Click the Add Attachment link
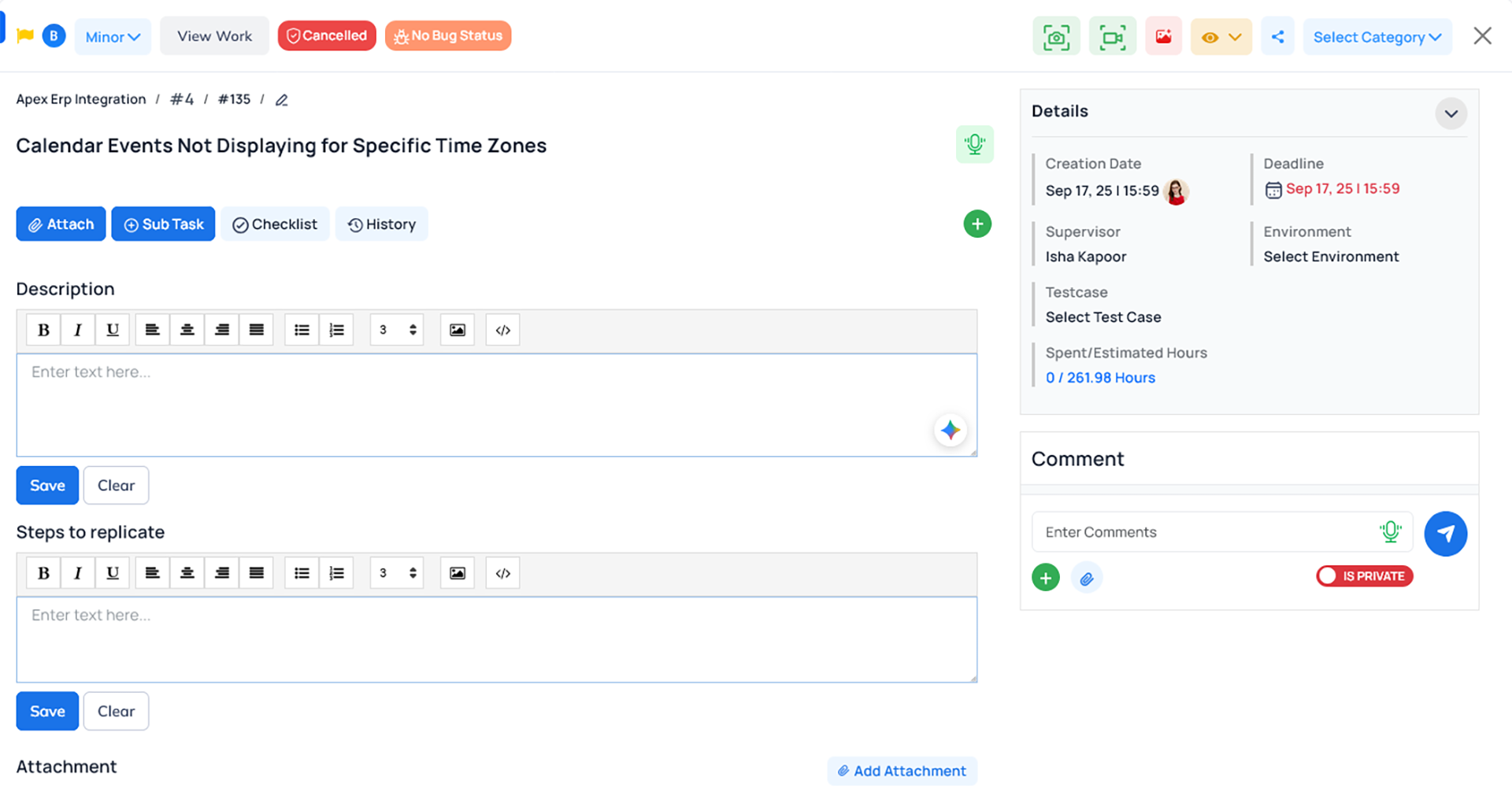The width and height of the screenshot is (1512, 803). click(x=902, y=772)
